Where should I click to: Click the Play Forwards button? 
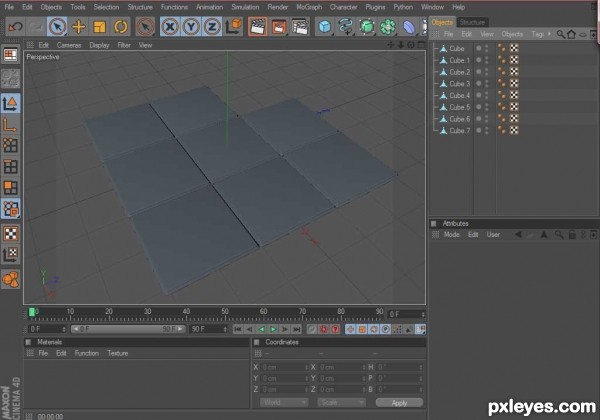tap(273, 329)
